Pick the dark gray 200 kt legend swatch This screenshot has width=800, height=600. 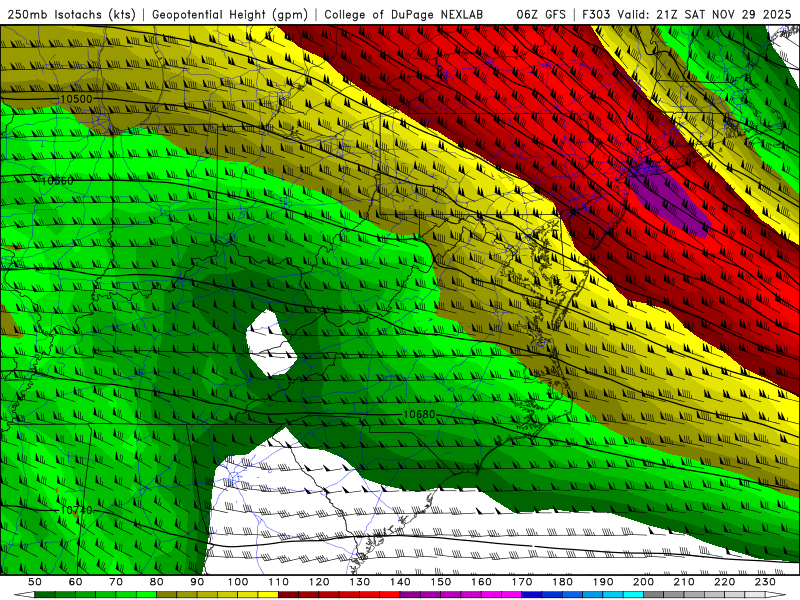654,595
